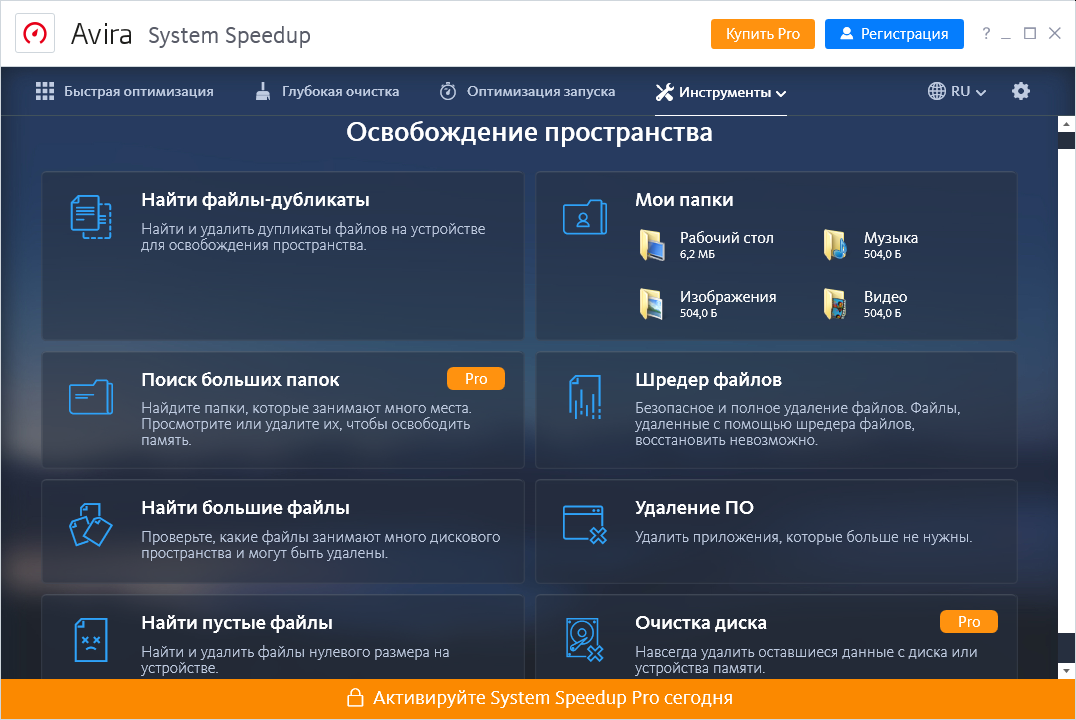Click the empty files sad-face icon
The height and width of the screenshot is (720, 1076).
pos(91,640)
